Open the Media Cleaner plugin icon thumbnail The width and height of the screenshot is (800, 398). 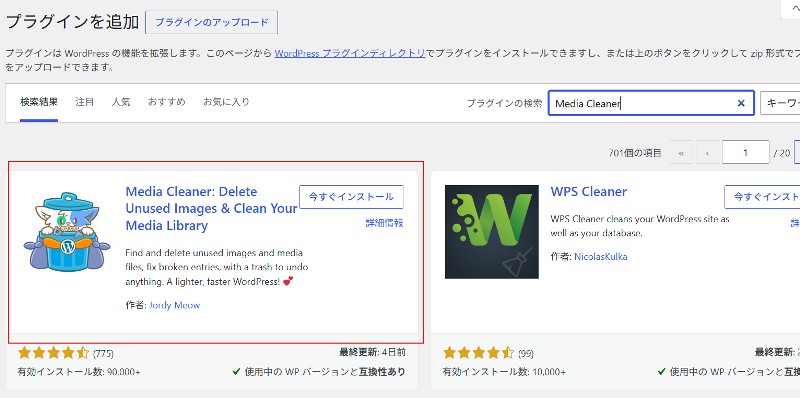[67, 232]
